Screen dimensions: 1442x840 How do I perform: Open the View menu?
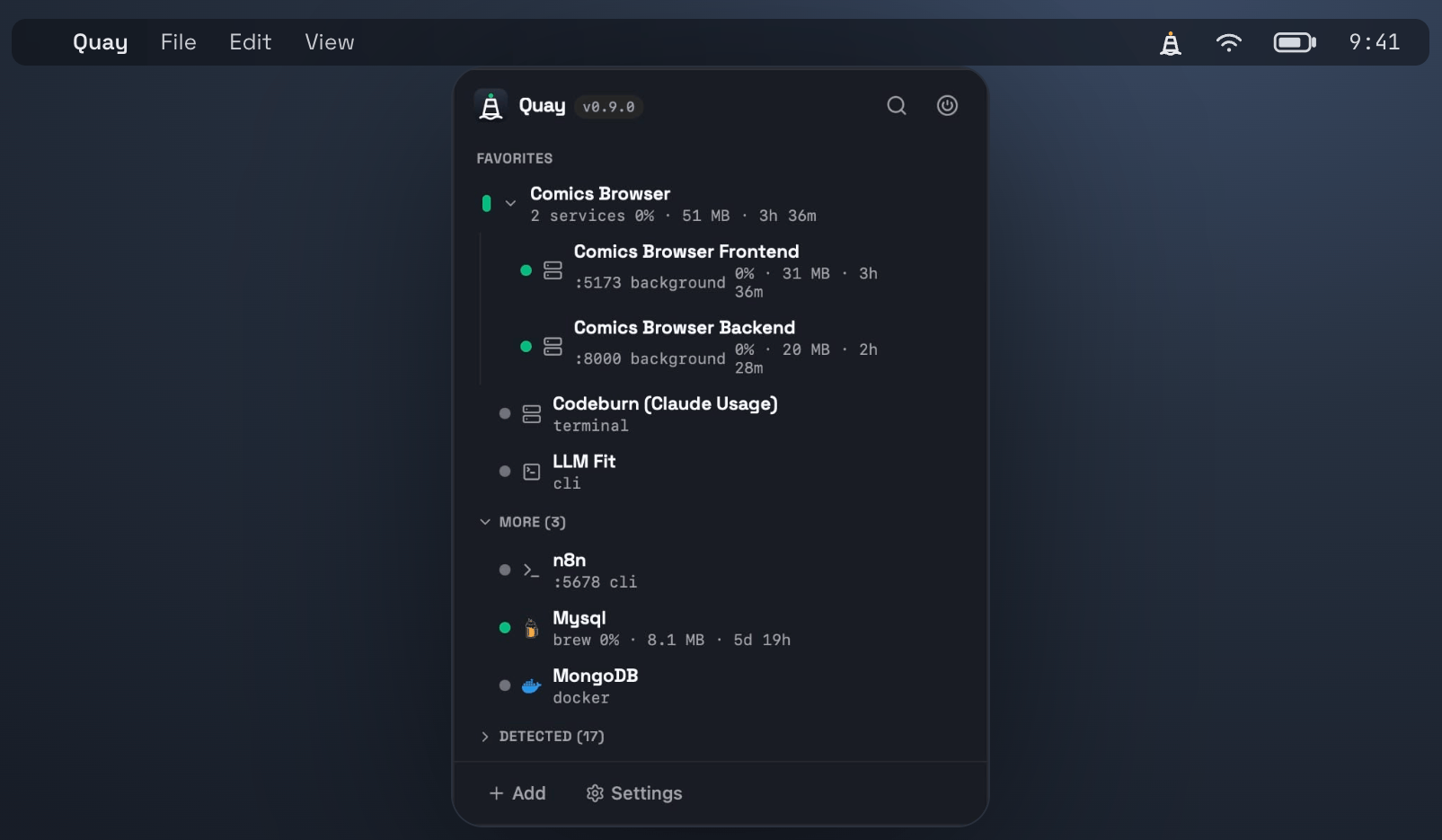click(329, 42)
